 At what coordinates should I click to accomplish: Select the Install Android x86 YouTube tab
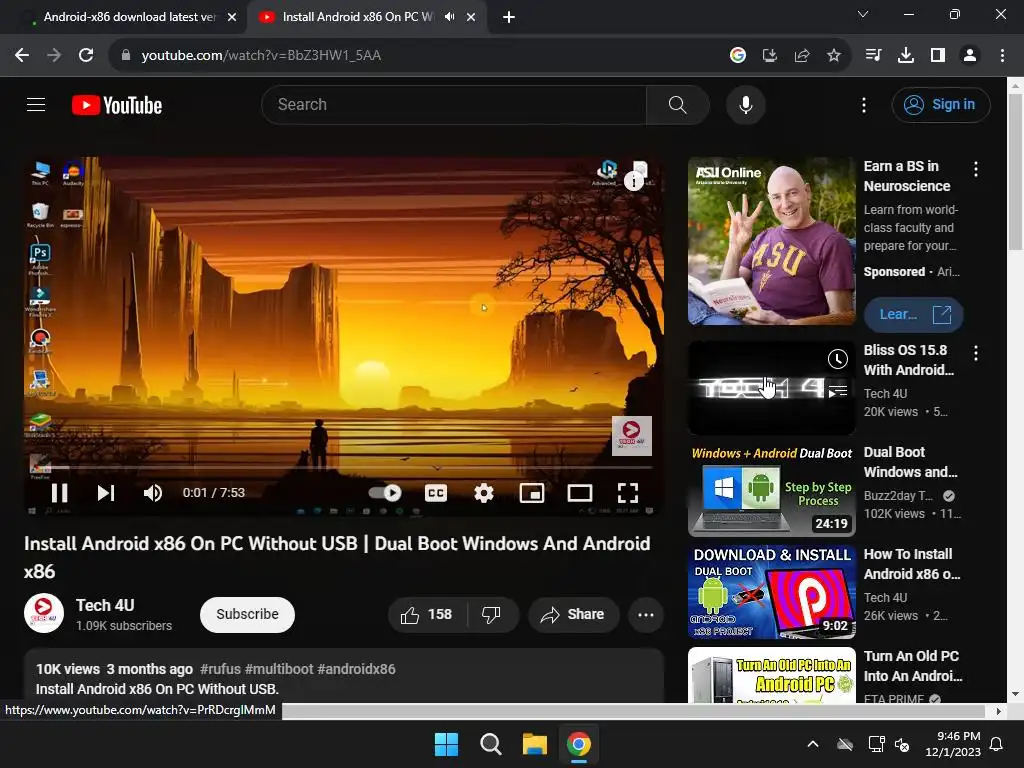(356, 17)
